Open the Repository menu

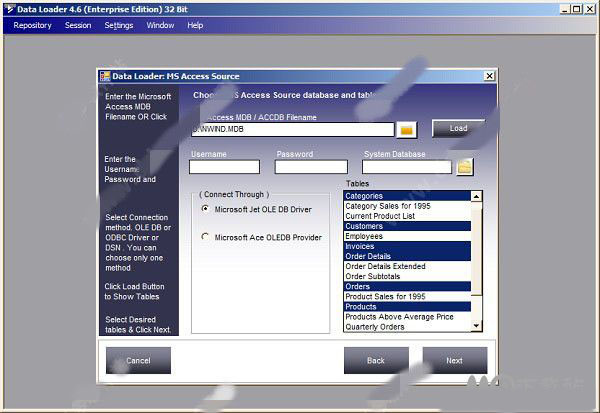[33, 25]
